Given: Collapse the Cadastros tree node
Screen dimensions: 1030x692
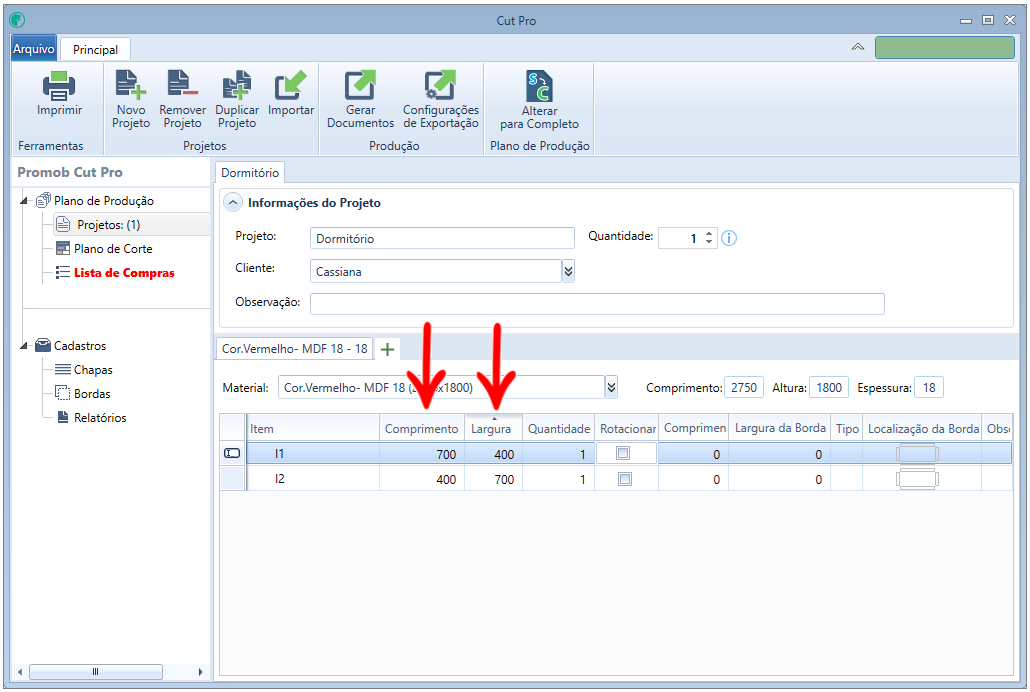Looking at the screenshot, I should coord(24,345).
